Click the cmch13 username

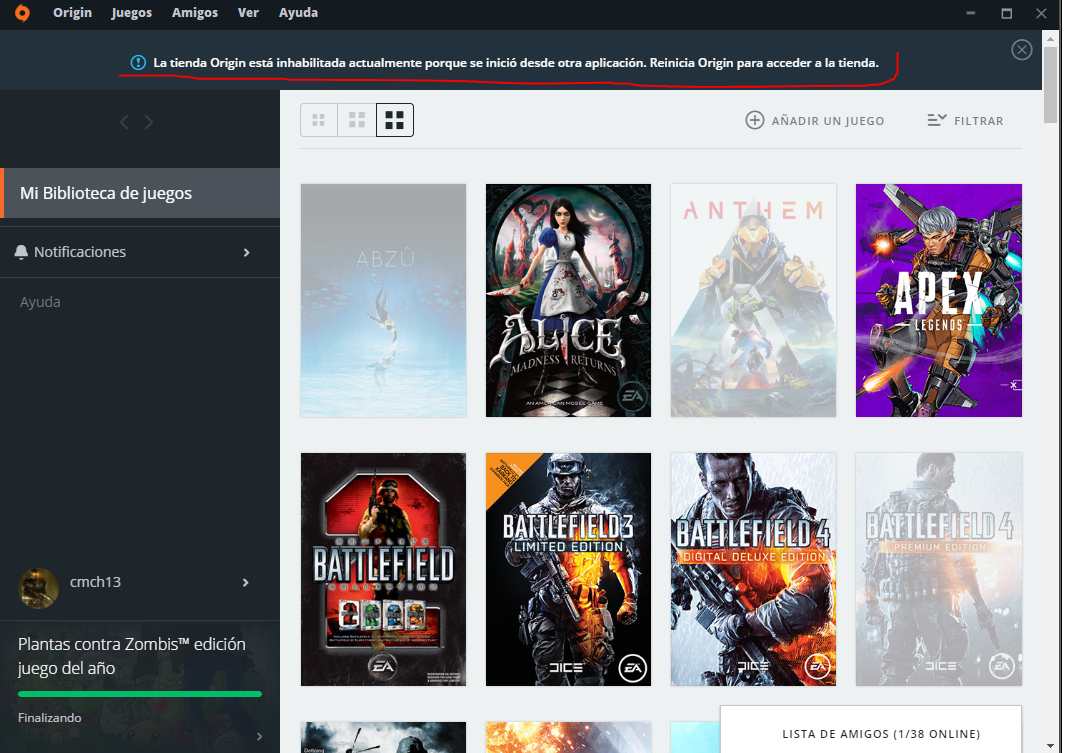[95, 582]
